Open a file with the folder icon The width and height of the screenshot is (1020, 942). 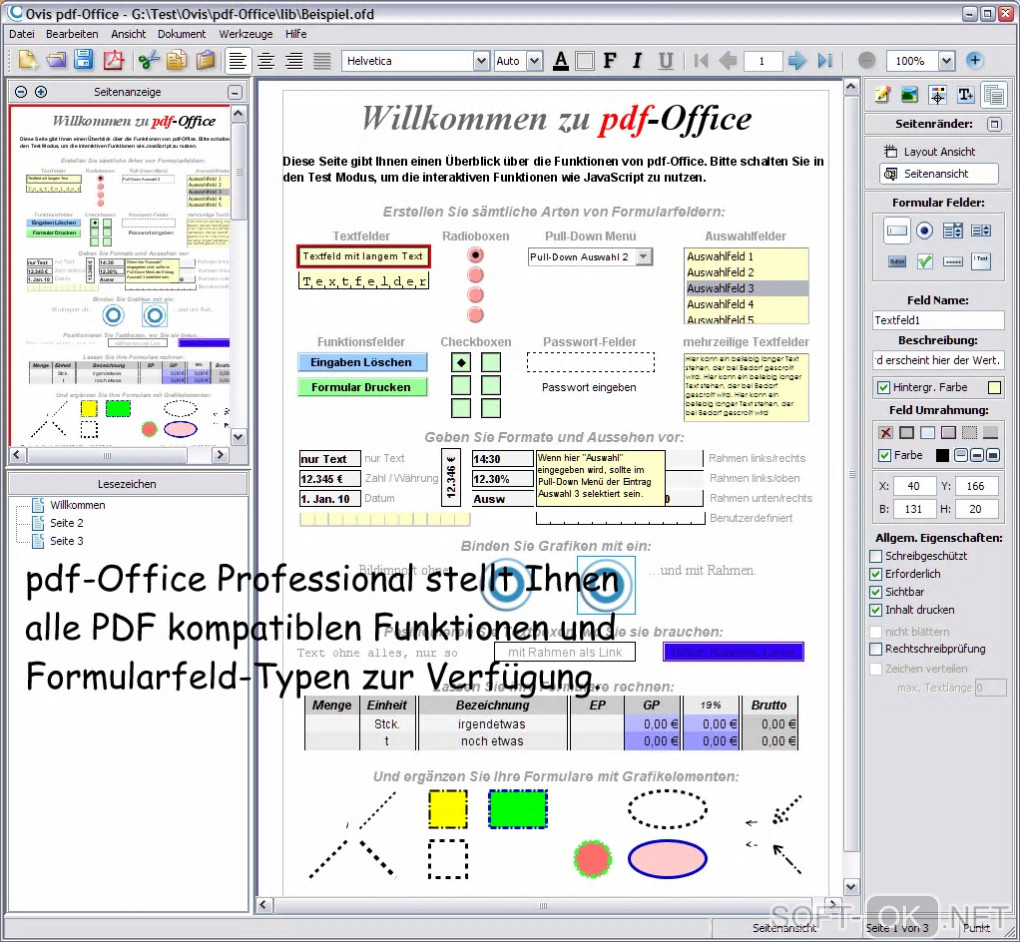click(x=56, y=61)
